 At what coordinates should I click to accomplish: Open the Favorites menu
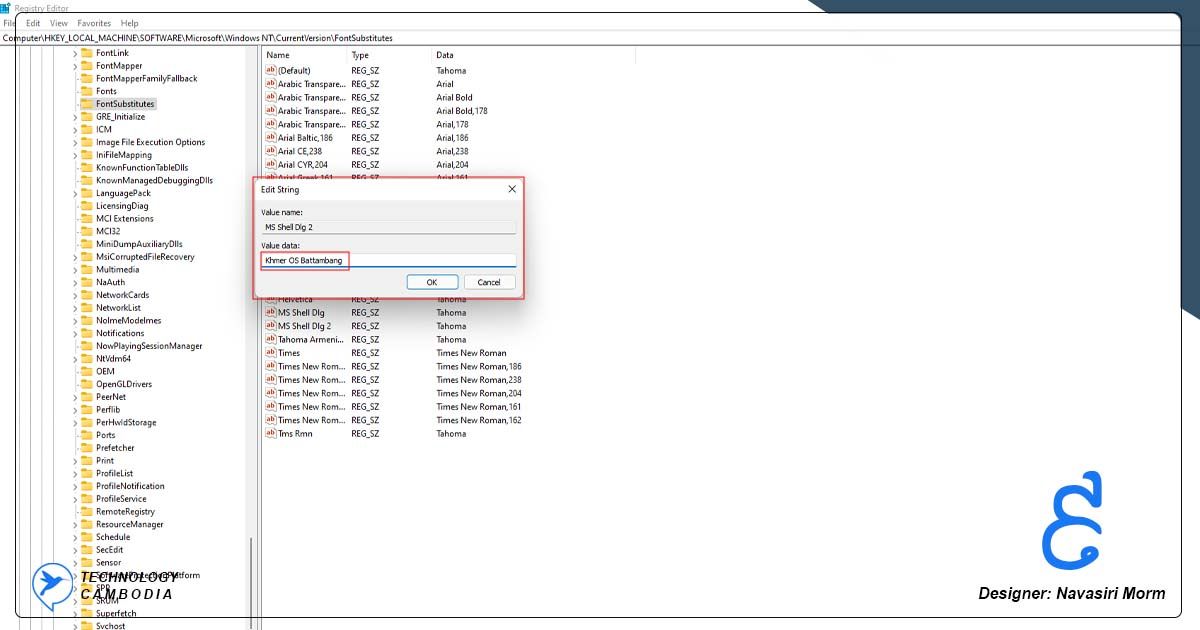coord(94,23)
